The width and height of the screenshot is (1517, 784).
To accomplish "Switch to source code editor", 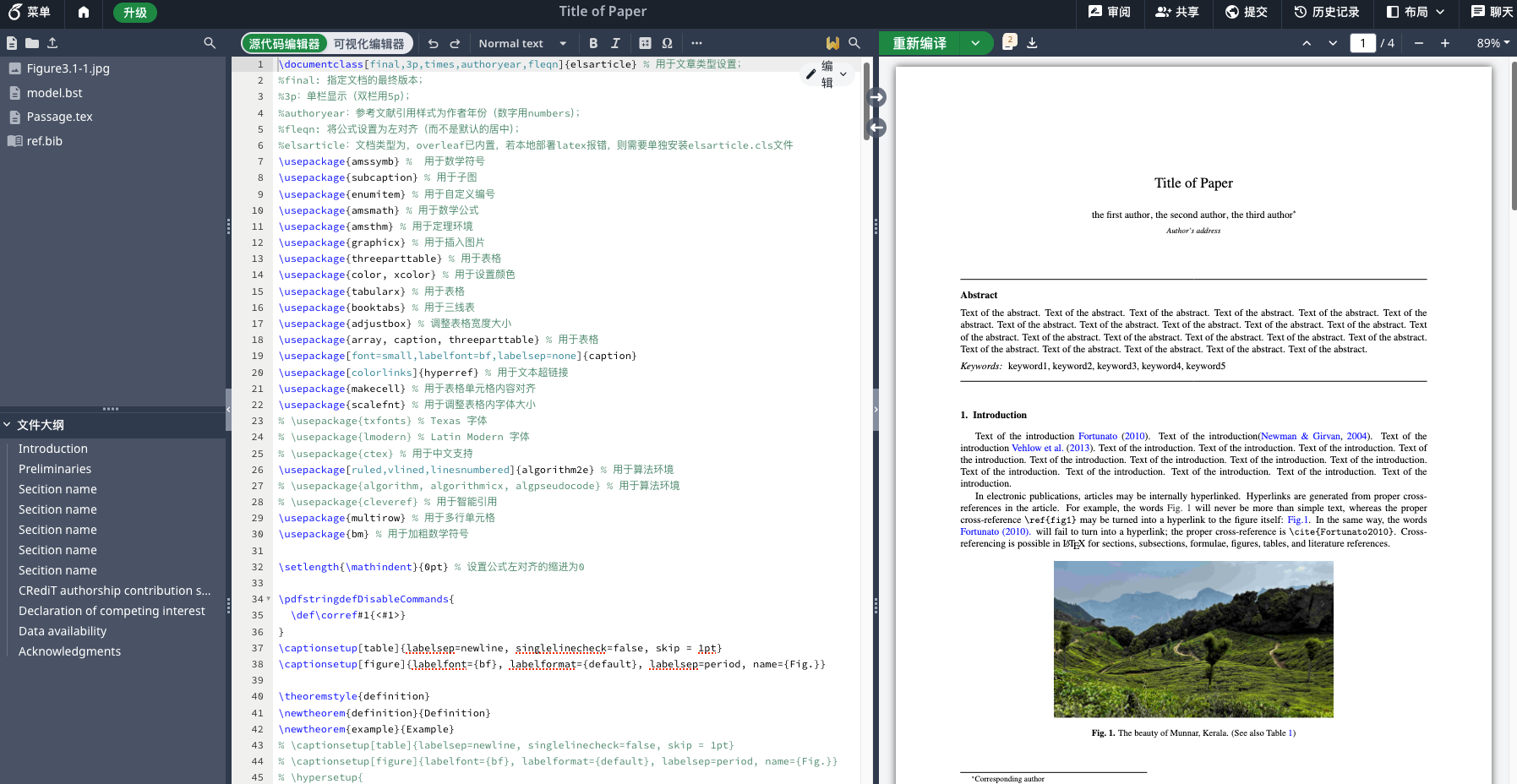I will [x=284, y=43].
